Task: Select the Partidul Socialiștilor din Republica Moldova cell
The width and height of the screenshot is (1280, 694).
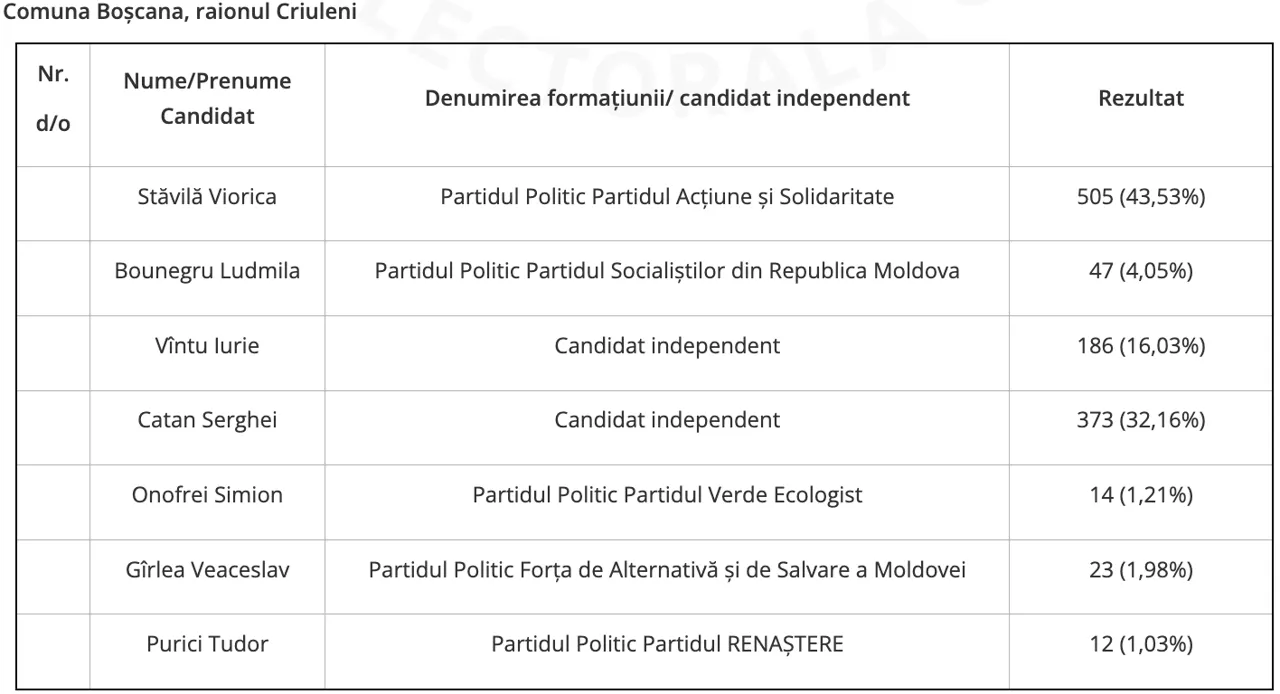Action: [x=667, y=271]
